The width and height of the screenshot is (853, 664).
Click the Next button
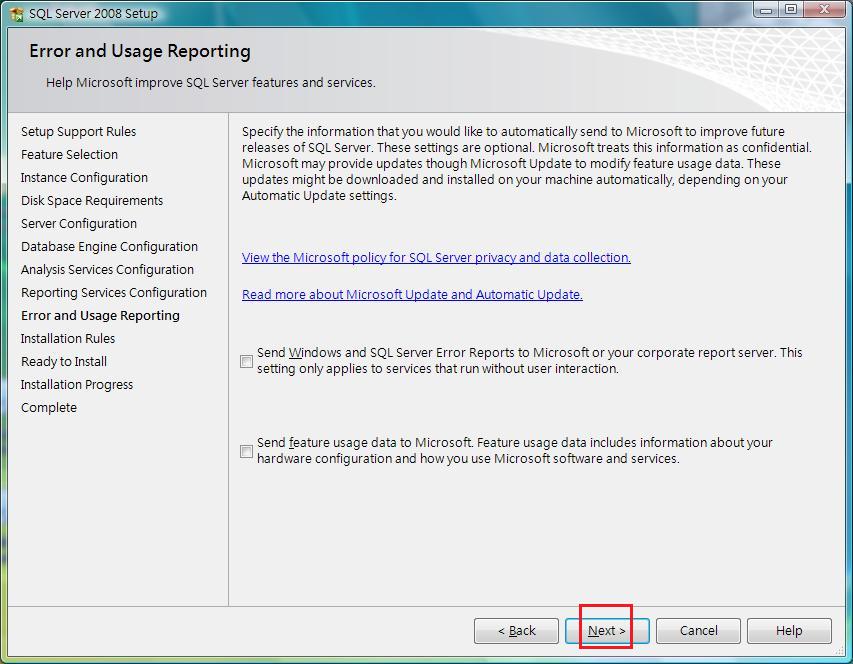pos(607,631)
